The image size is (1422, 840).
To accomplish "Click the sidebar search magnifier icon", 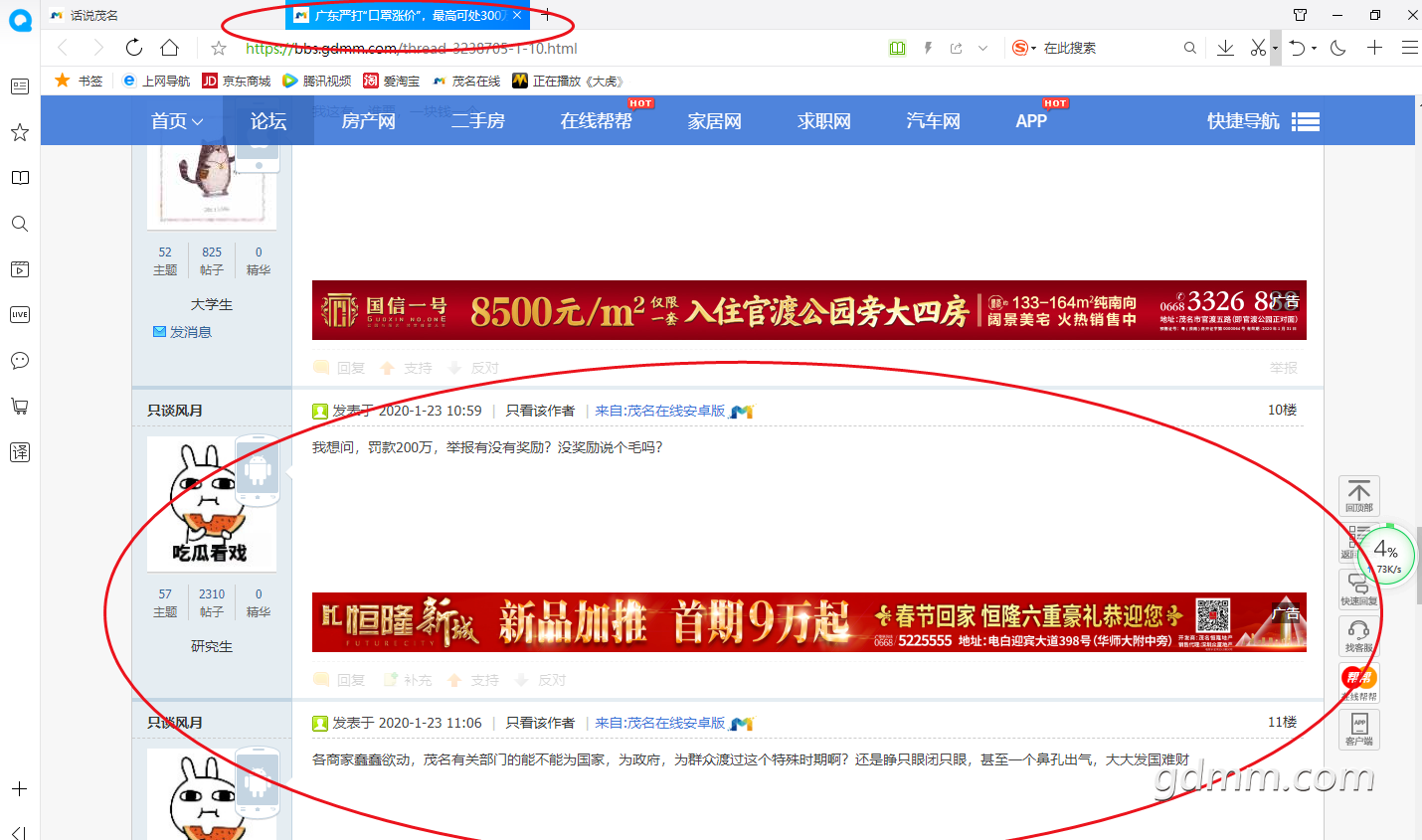I will (20, 224).
